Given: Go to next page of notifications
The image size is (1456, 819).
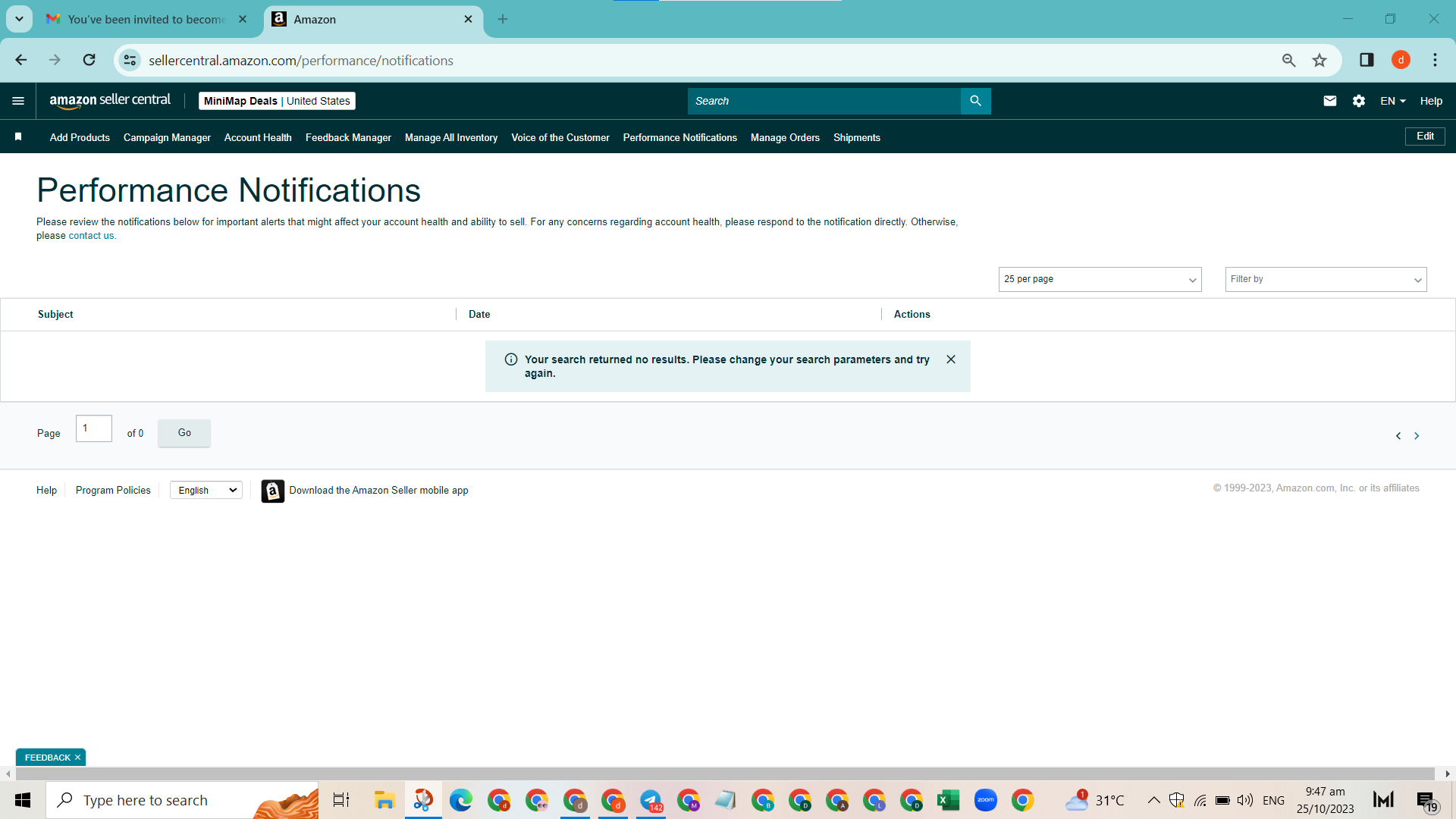Looking at the screenshot, I should (1417, 436).
